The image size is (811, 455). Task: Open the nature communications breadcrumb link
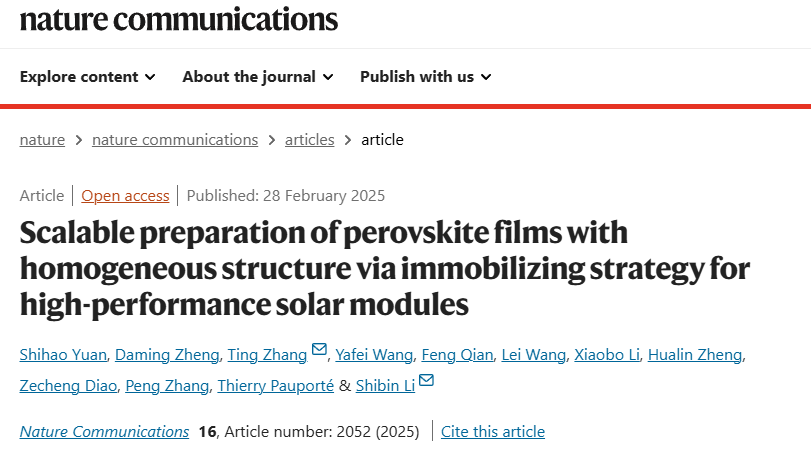click(x=175, y=139)
